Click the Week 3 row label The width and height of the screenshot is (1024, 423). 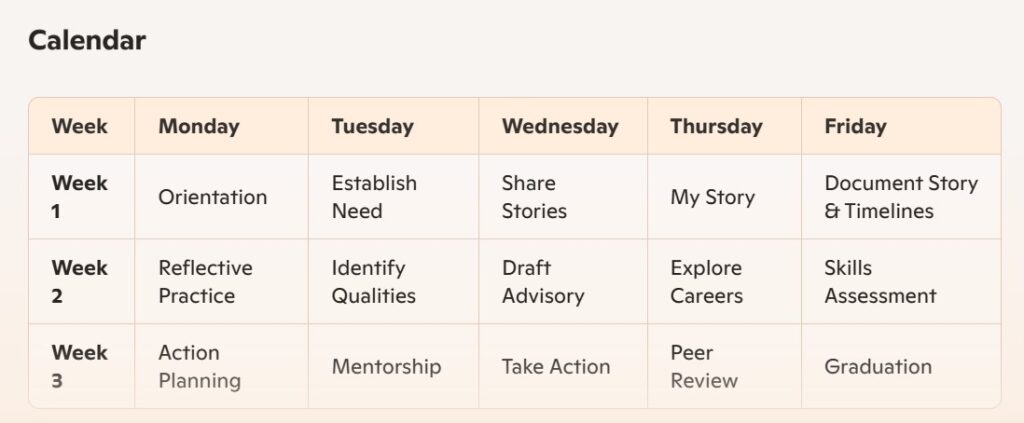(x=79, y=366)
